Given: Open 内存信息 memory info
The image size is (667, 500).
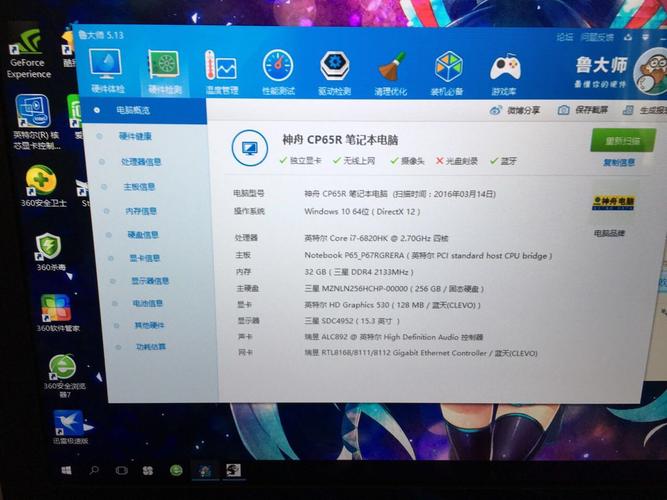Looking at the screenshot, I should pos(141,211).
